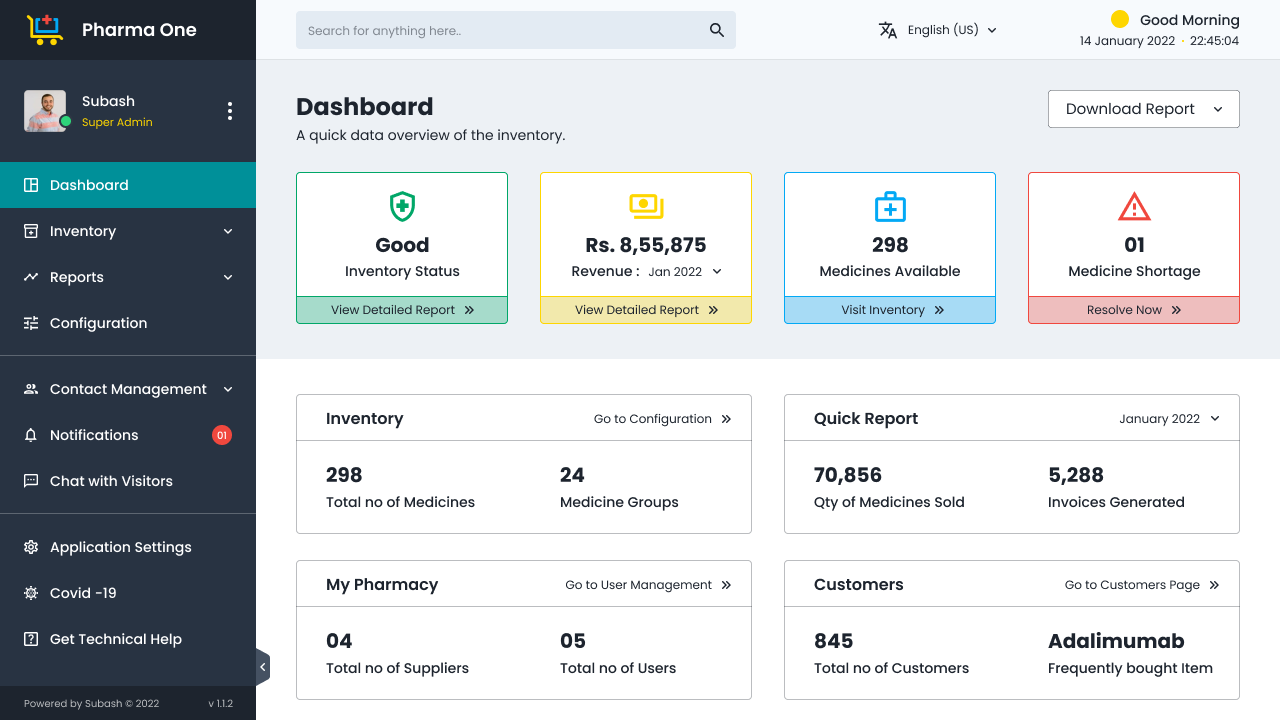The height and width of the screenshot is (720, 1280).
Task: Click the Covid-19 virus icon
Action: (31, 593)
